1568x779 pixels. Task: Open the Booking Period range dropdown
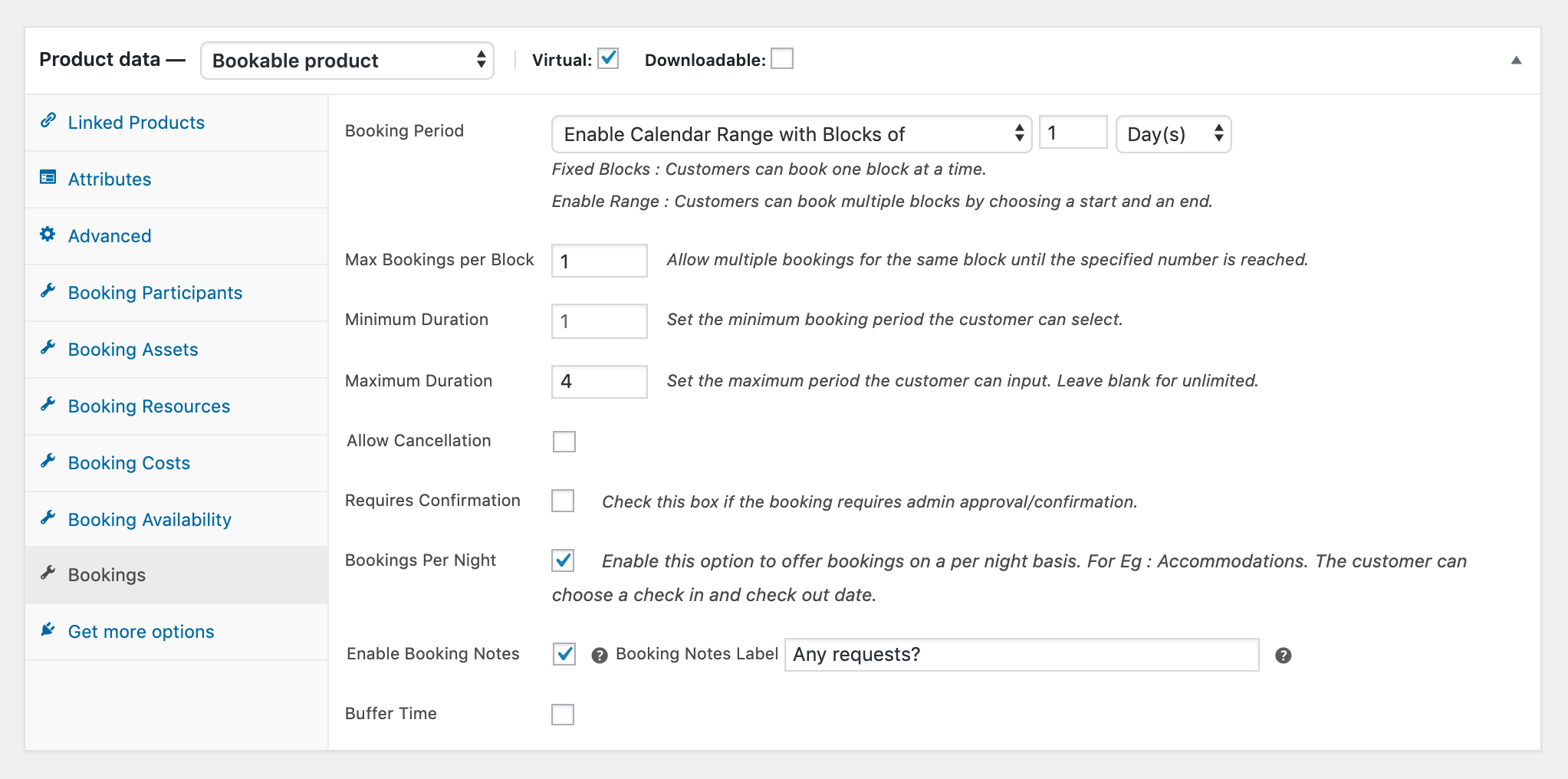pos(792,134)
